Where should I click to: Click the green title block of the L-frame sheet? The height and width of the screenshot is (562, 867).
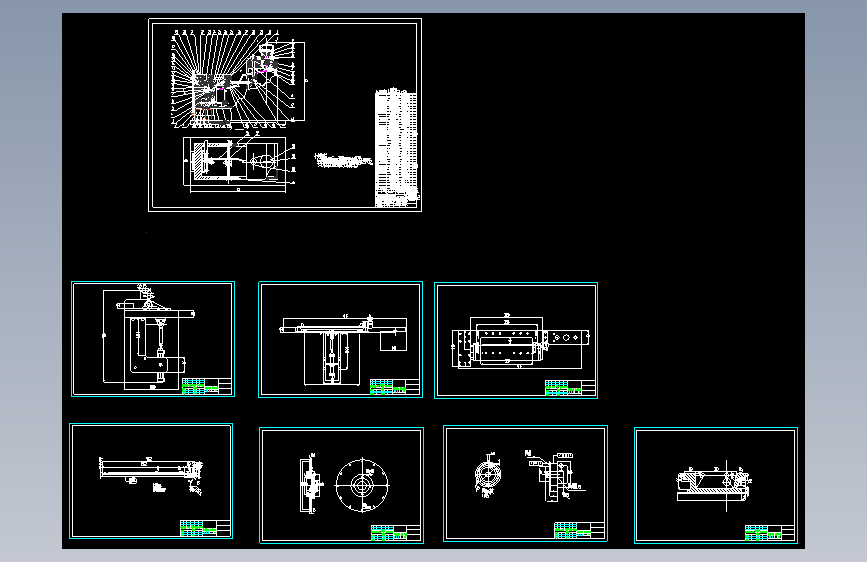tap(207, 386)
